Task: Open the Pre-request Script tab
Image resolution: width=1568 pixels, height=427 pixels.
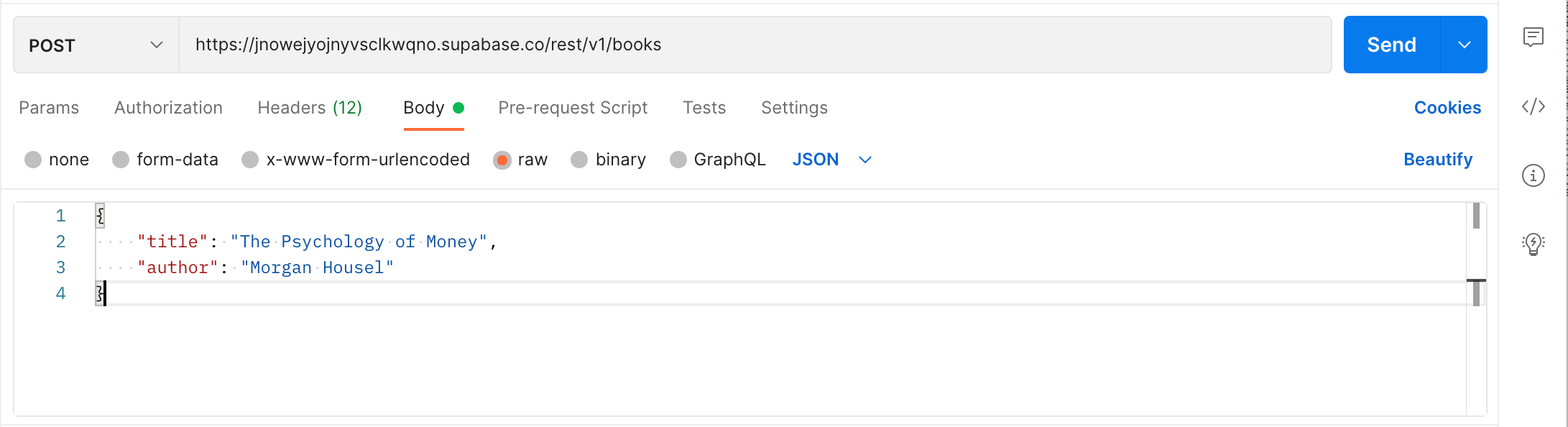Action: [573, 108]
